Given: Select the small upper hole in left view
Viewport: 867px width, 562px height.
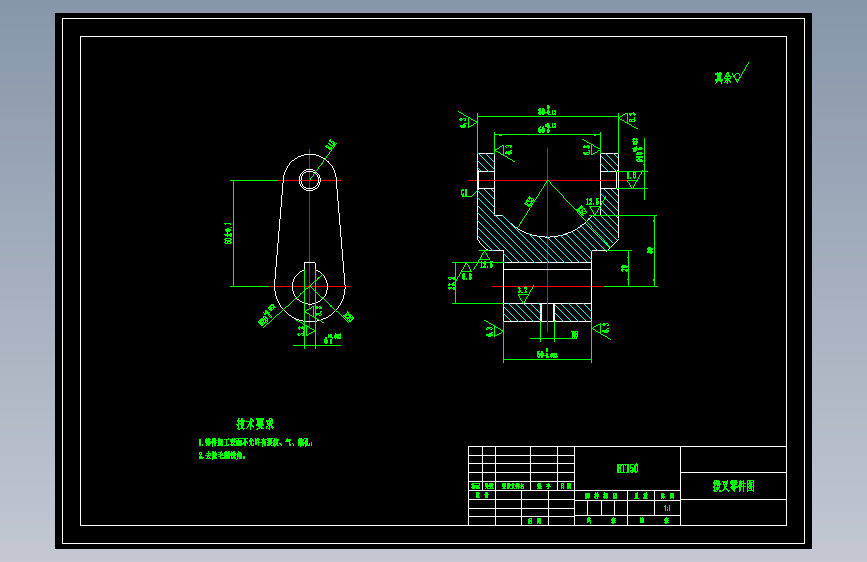Looking at the screenshot, I should coord(310,180).
